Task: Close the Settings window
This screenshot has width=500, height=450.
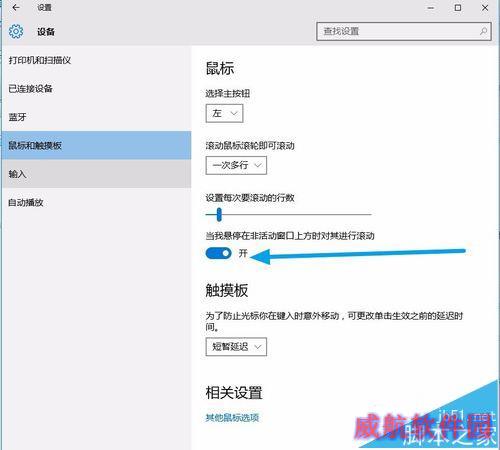Action: (x=485, y=7)
